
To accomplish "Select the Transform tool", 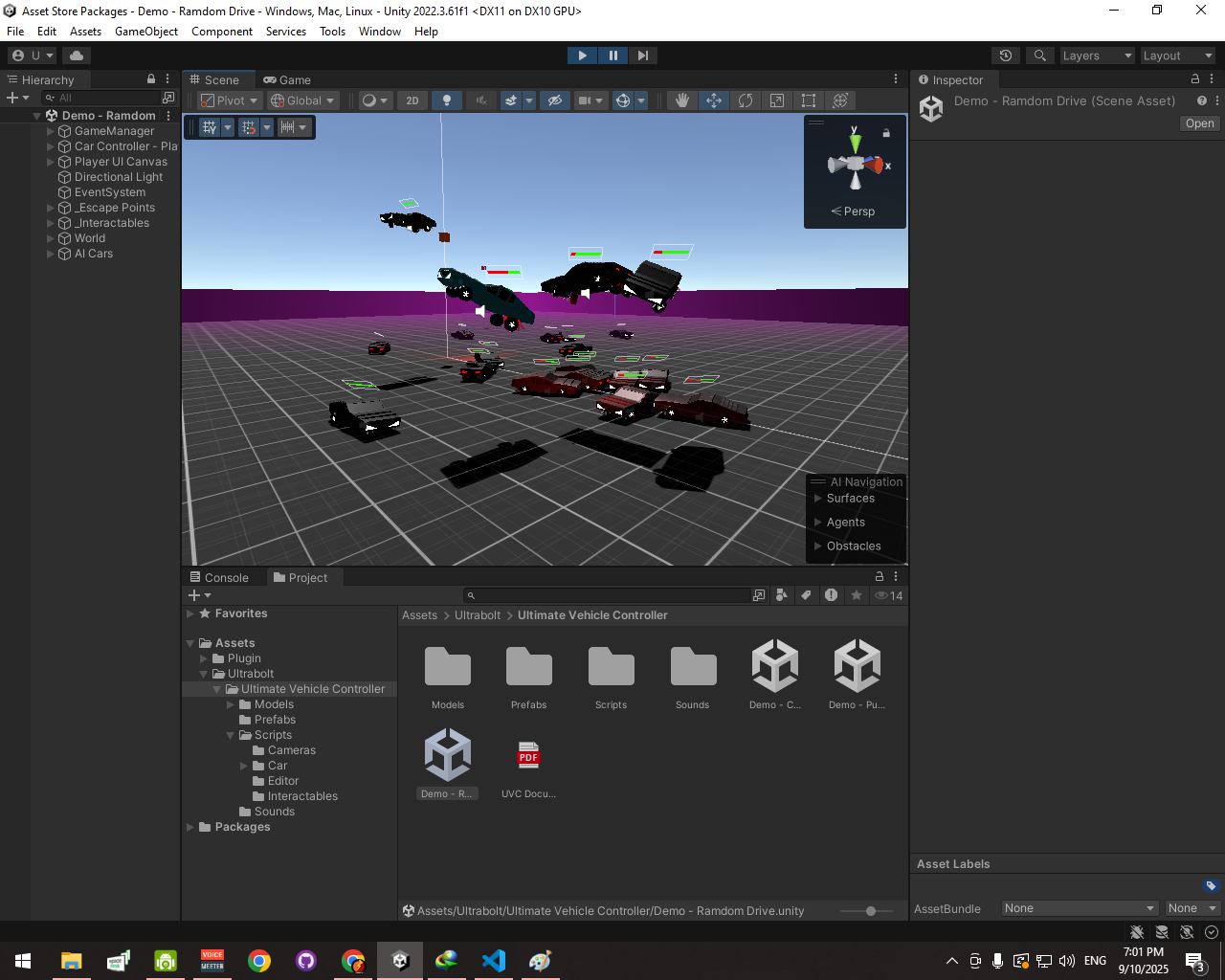I will [x=840, y=100].
